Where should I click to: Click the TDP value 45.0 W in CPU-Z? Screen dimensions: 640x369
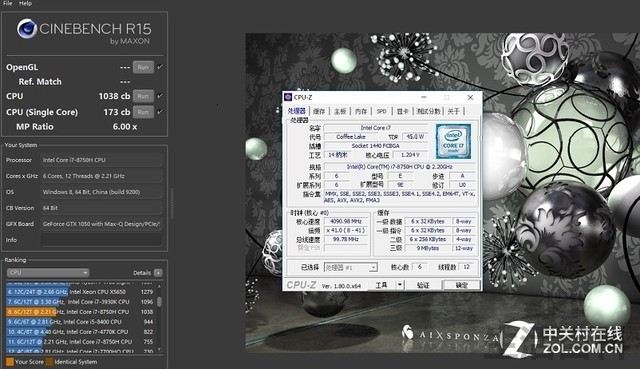click(x=416, y=137)
